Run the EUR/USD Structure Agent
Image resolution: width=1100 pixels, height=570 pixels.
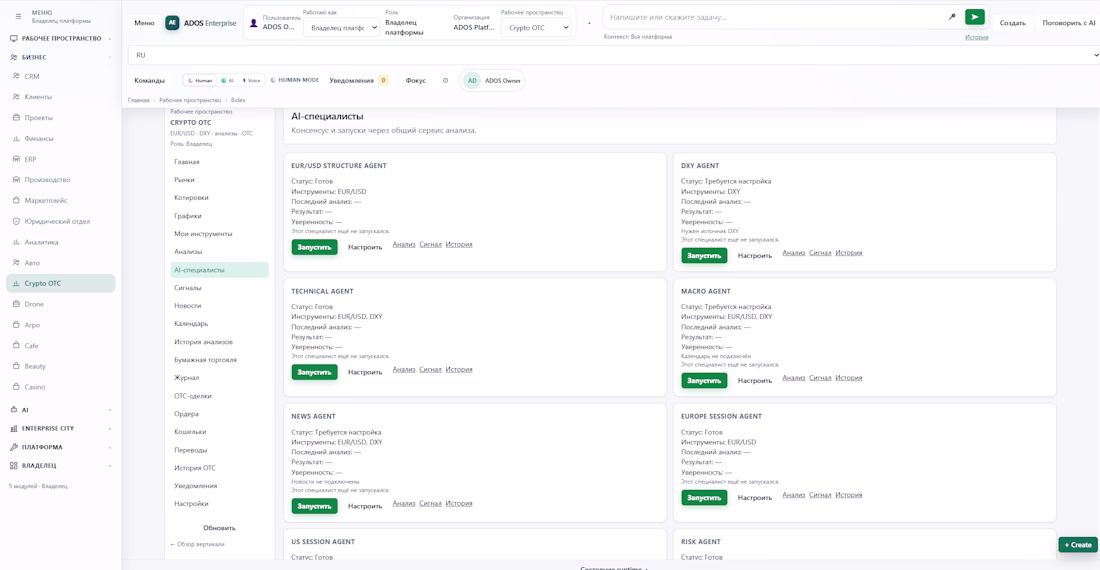click(314, 247)
